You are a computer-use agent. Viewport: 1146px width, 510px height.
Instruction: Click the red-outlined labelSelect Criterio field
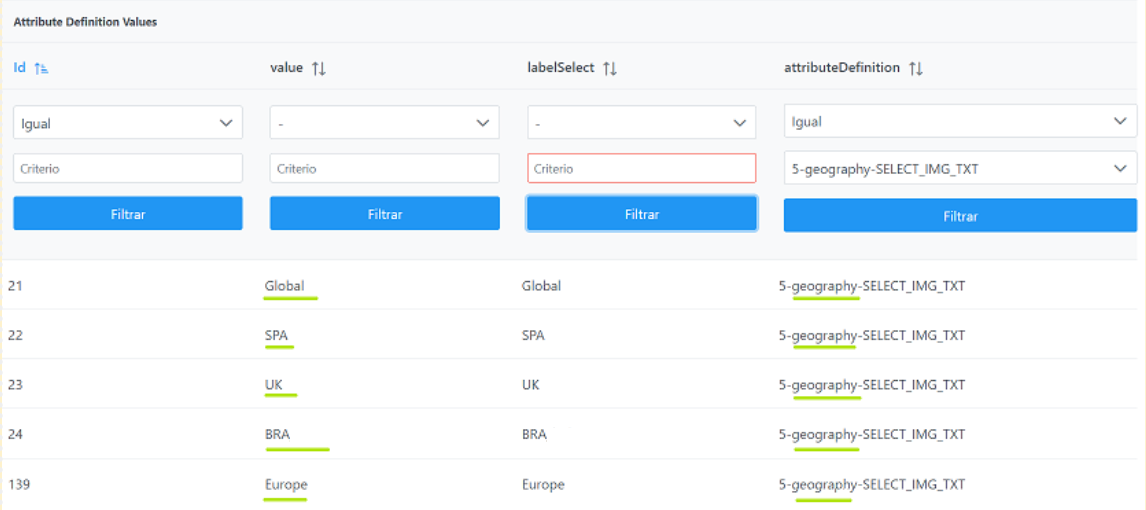tap(641, 168)
